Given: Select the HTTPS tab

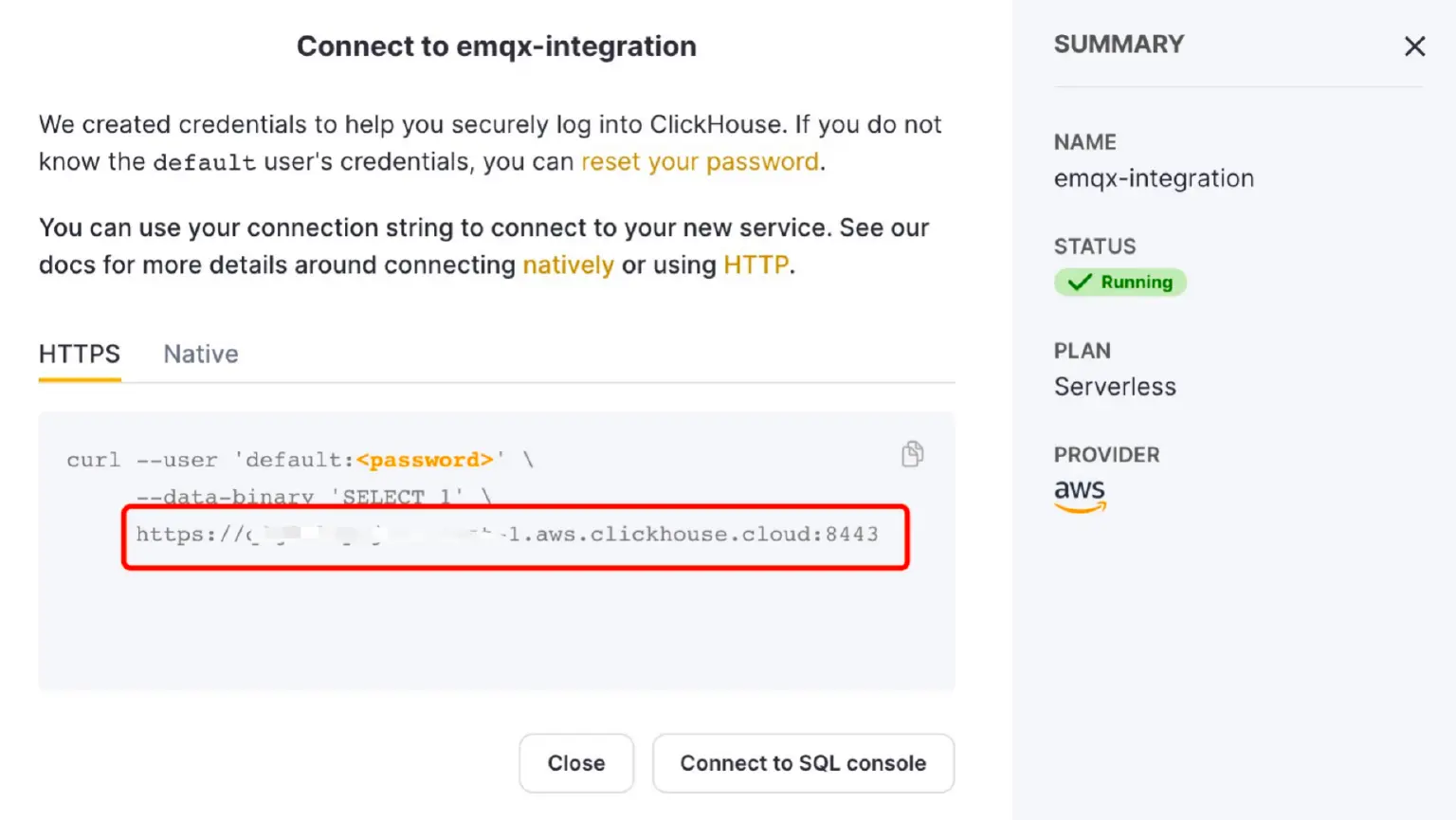Looking at the screenshot, I should coord(80,354).
